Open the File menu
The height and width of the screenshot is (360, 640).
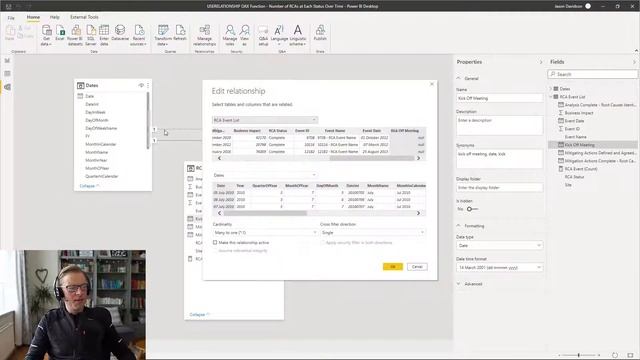pos(11,18)
